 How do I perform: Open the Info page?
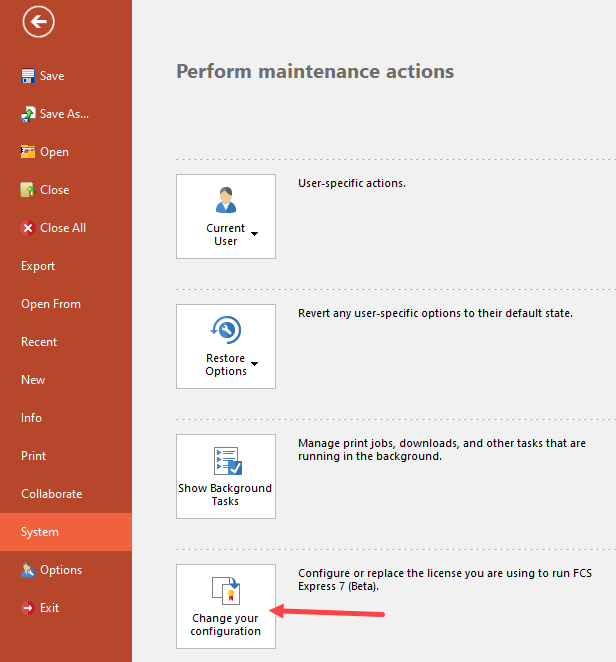tap(31, 418)
